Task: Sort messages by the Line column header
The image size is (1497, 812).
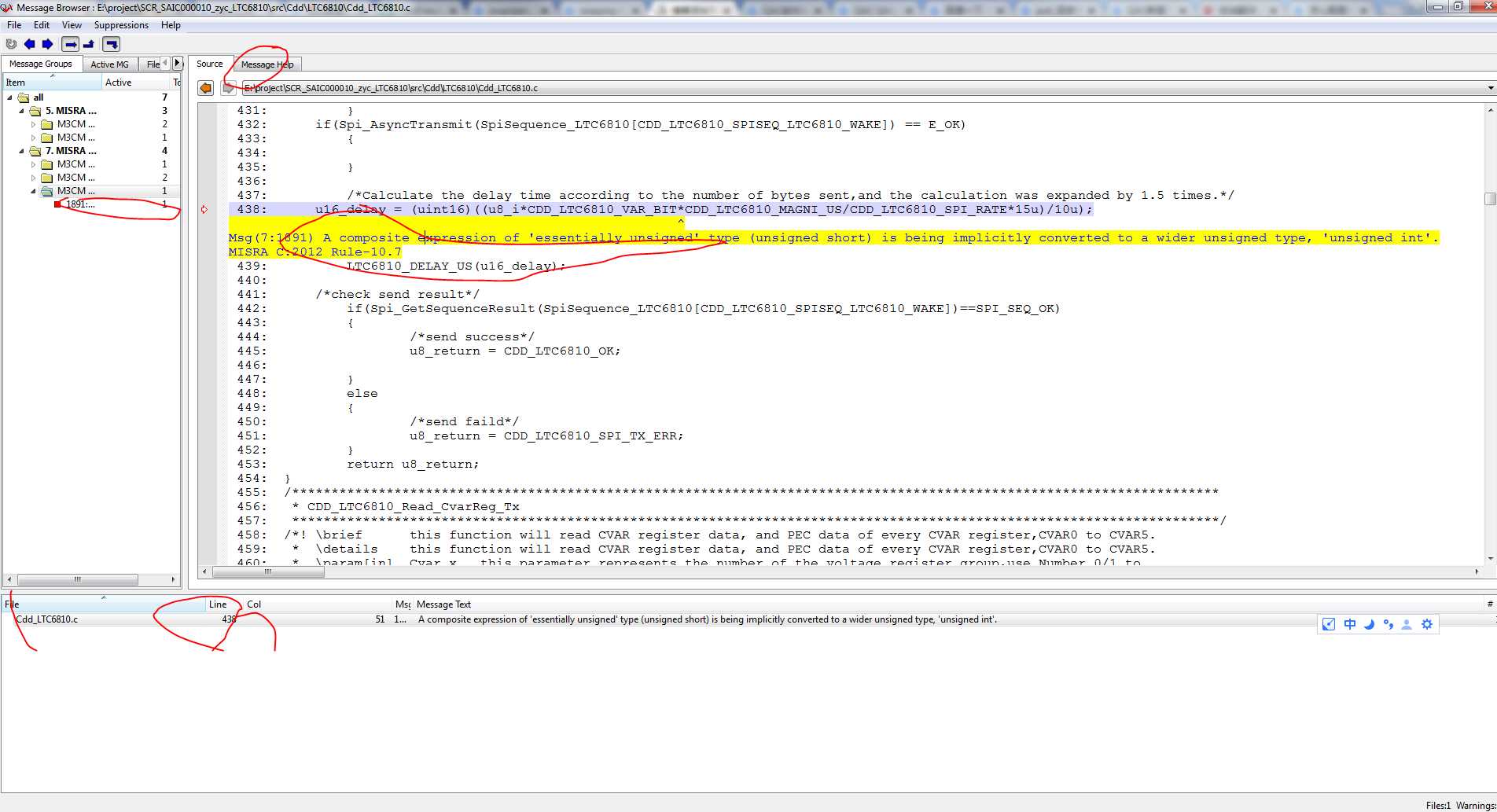Action: (x=223, y=604)
